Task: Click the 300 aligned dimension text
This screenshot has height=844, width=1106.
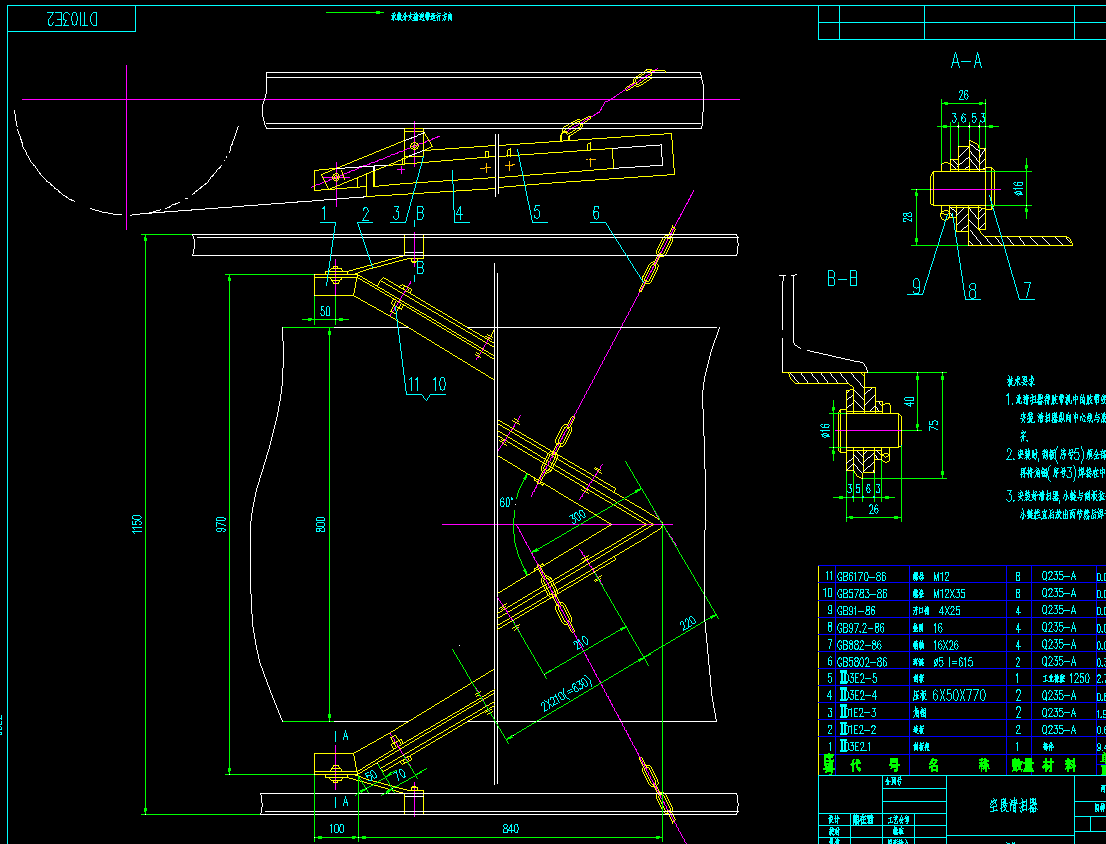Action: 577,517
